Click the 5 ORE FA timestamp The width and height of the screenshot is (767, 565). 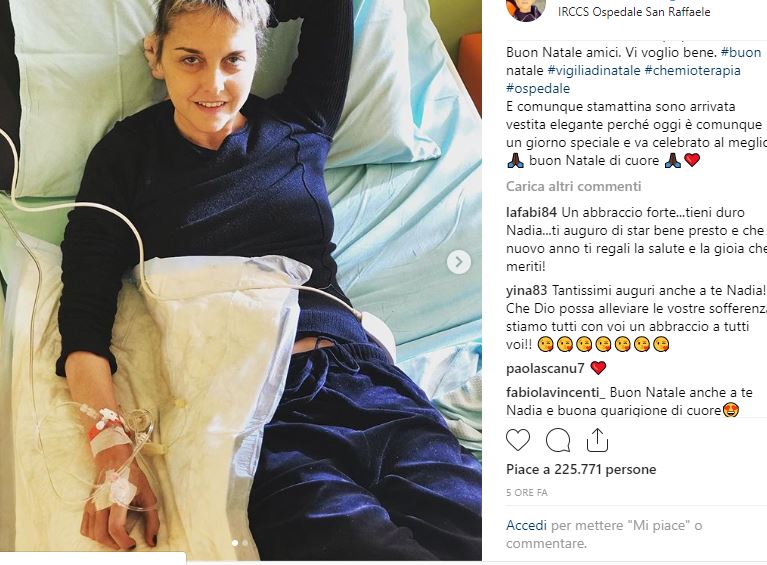point(526,493)
